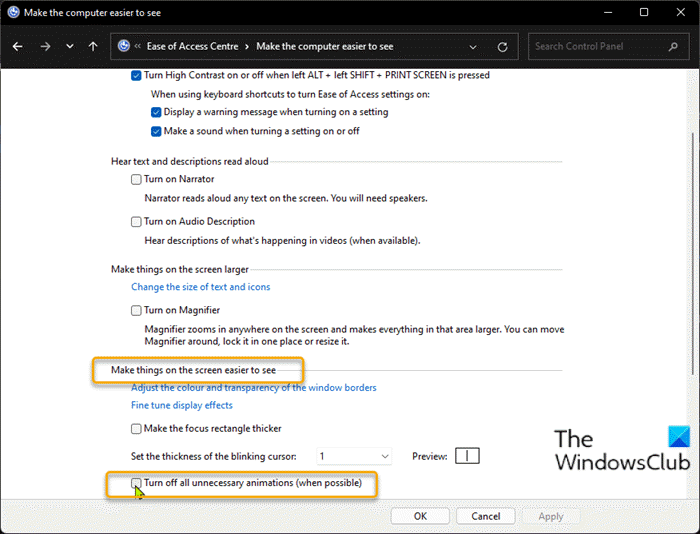Viewport: 700px width, 534px height.
Task: Click the search magnifier icon
Action: tap(673, 46)
